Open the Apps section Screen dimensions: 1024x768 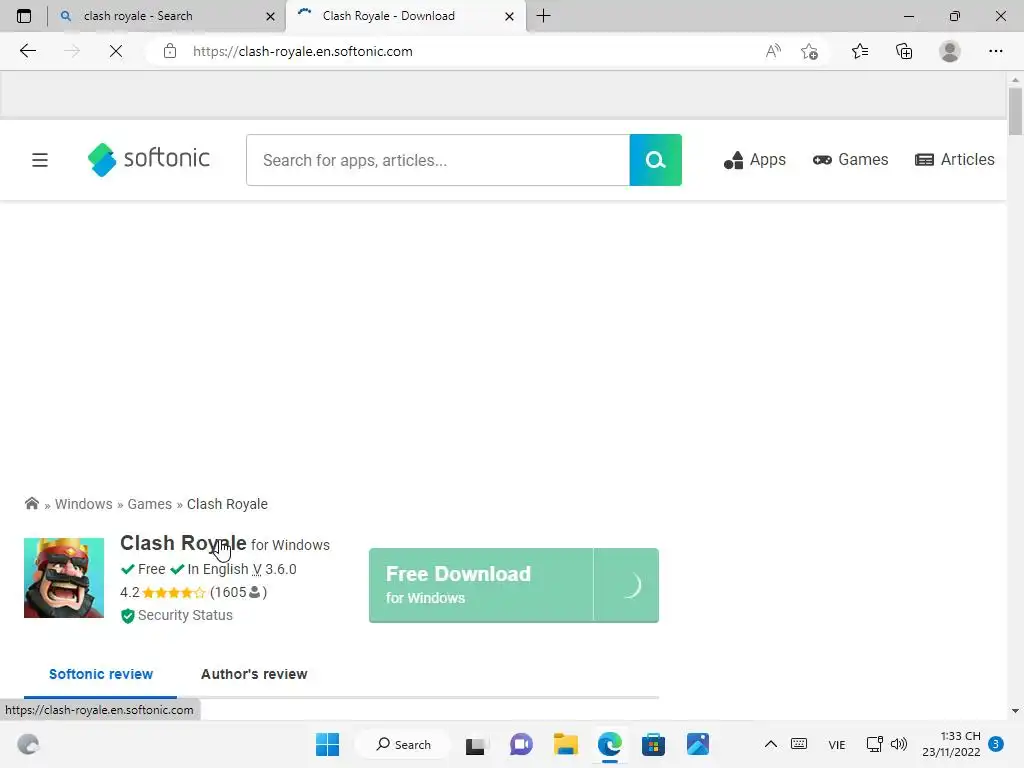[755, 160]
